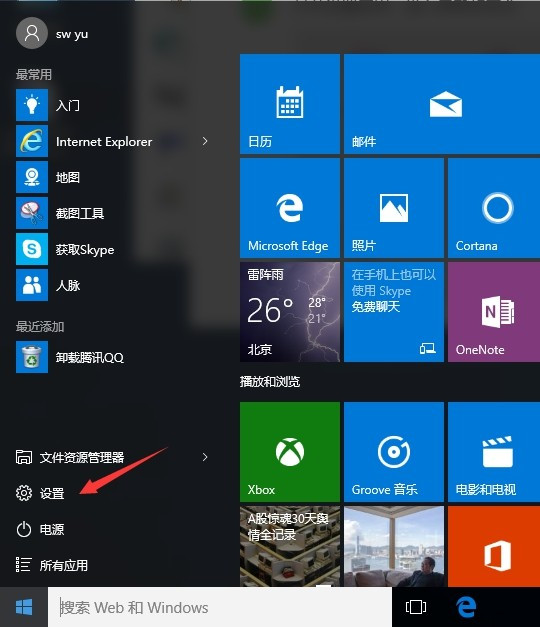Open the Movies & TV (电影和电视) tile

point(494,452)
